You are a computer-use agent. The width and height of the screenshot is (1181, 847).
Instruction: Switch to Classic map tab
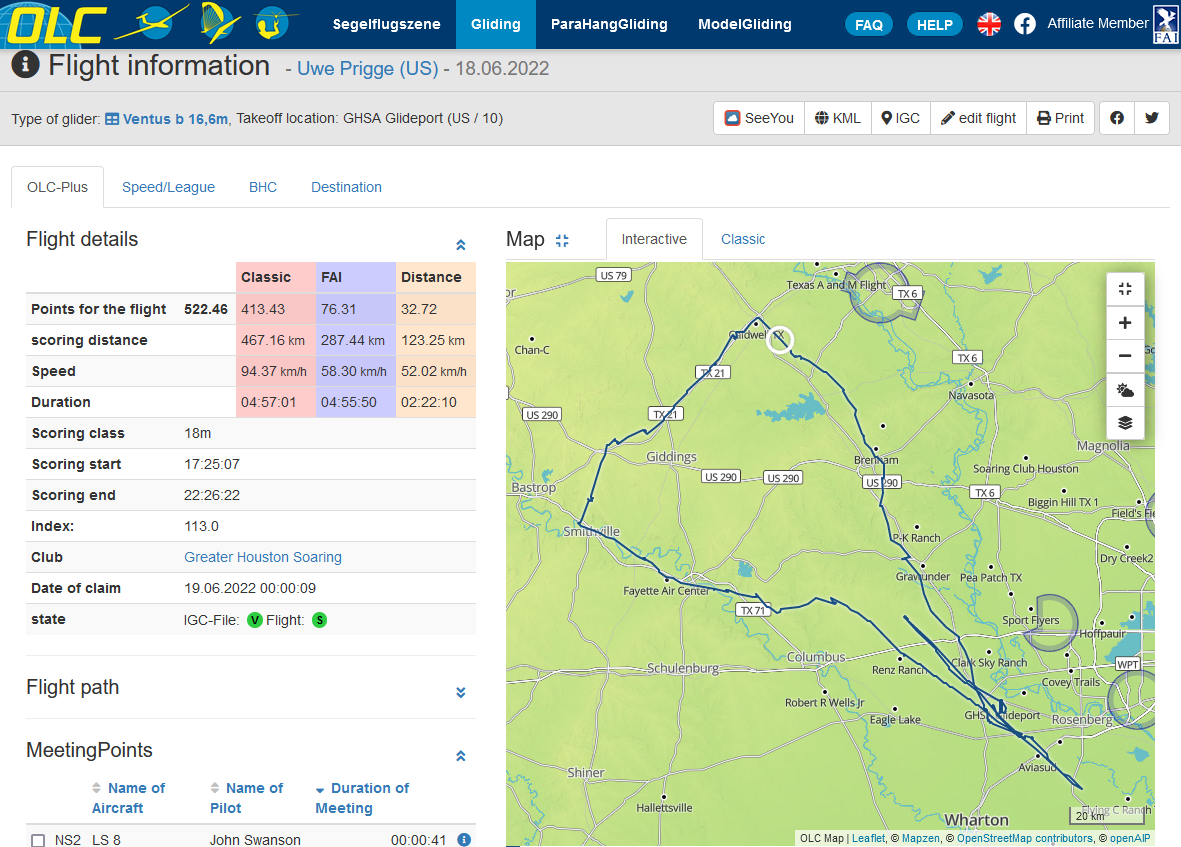[743, 239]
